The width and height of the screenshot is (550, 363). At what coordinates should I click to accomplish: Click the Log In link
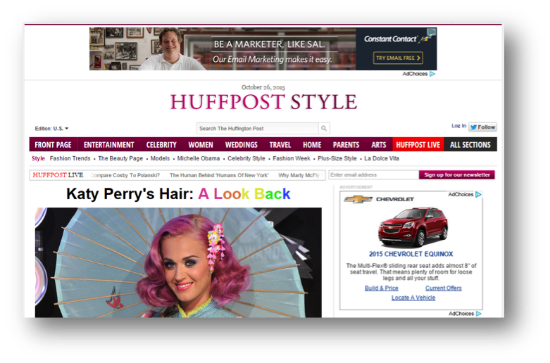(459, 126)
